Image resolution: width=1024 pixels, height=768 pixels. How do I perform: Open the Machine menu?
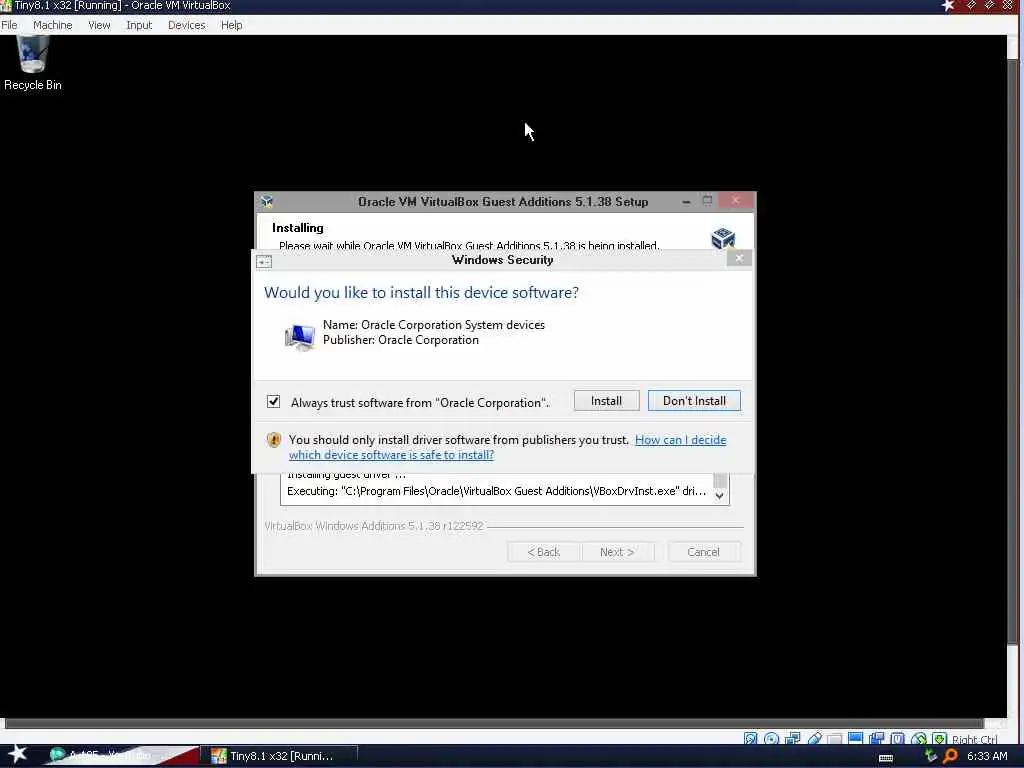(x=52, y=25)
